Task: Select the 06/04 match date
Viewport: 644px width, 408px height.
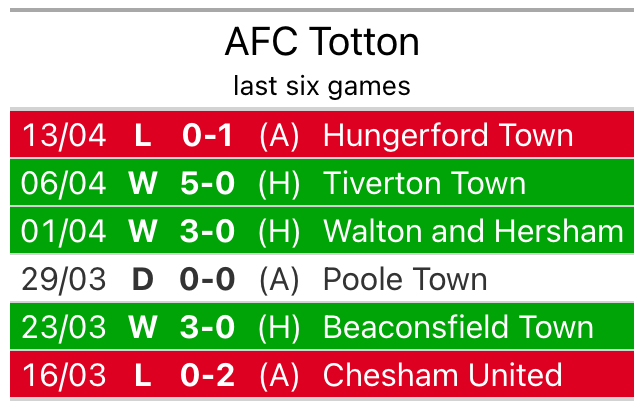Action: point(64,183)
